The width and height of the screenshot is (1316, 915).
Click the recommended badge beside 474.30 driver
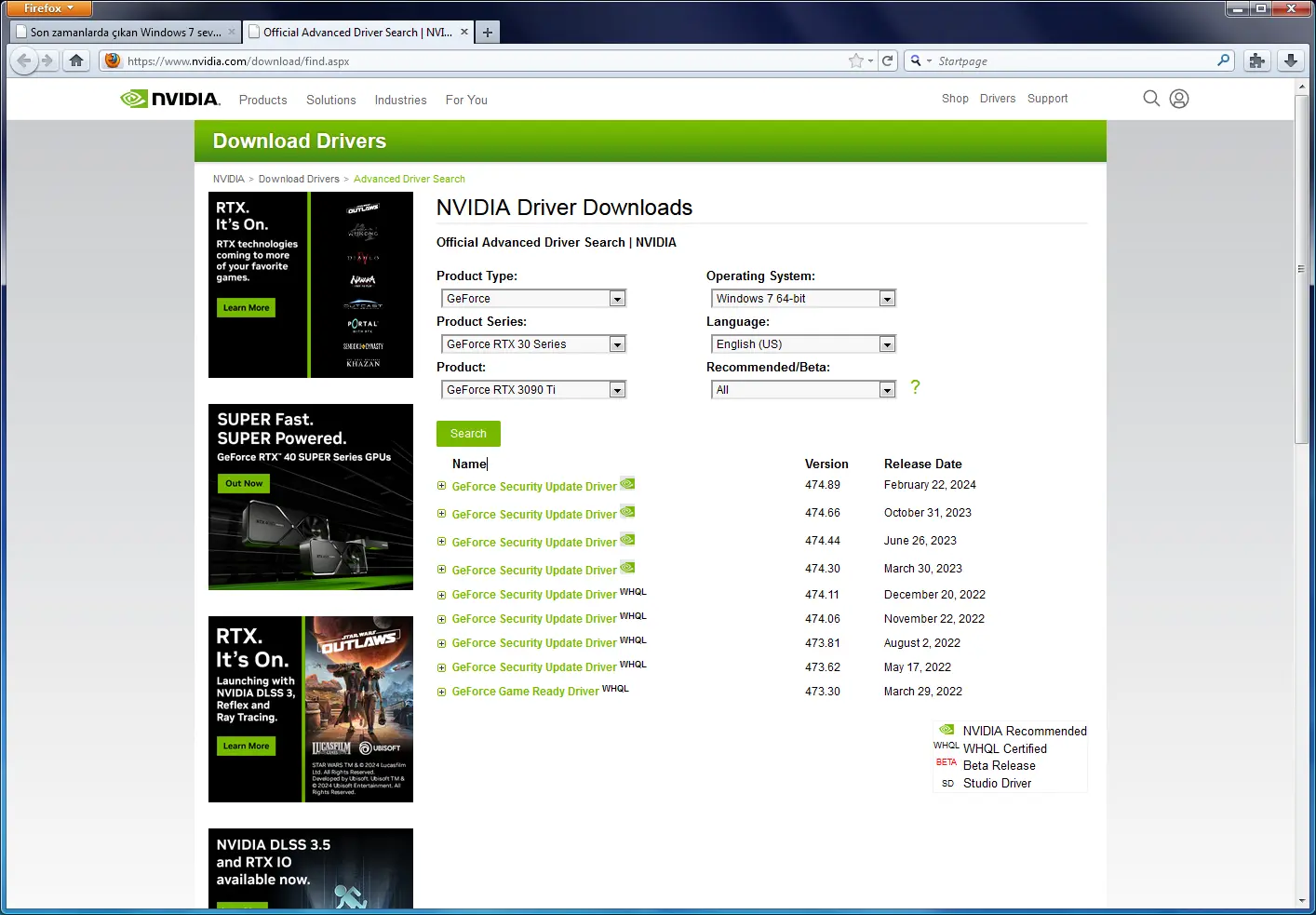628,567
